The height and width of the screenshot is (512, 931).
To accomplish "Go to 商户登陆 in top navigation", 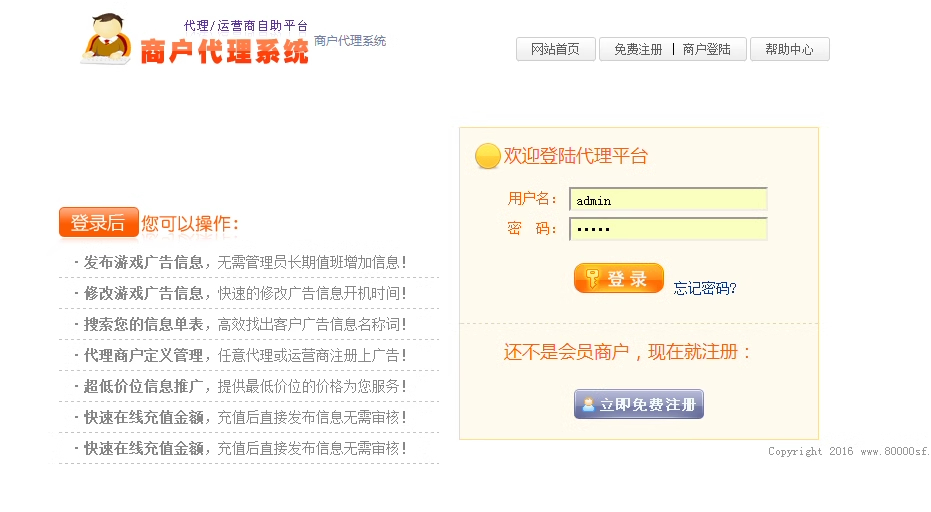I will pyautogui.click(x=707, y=49).
